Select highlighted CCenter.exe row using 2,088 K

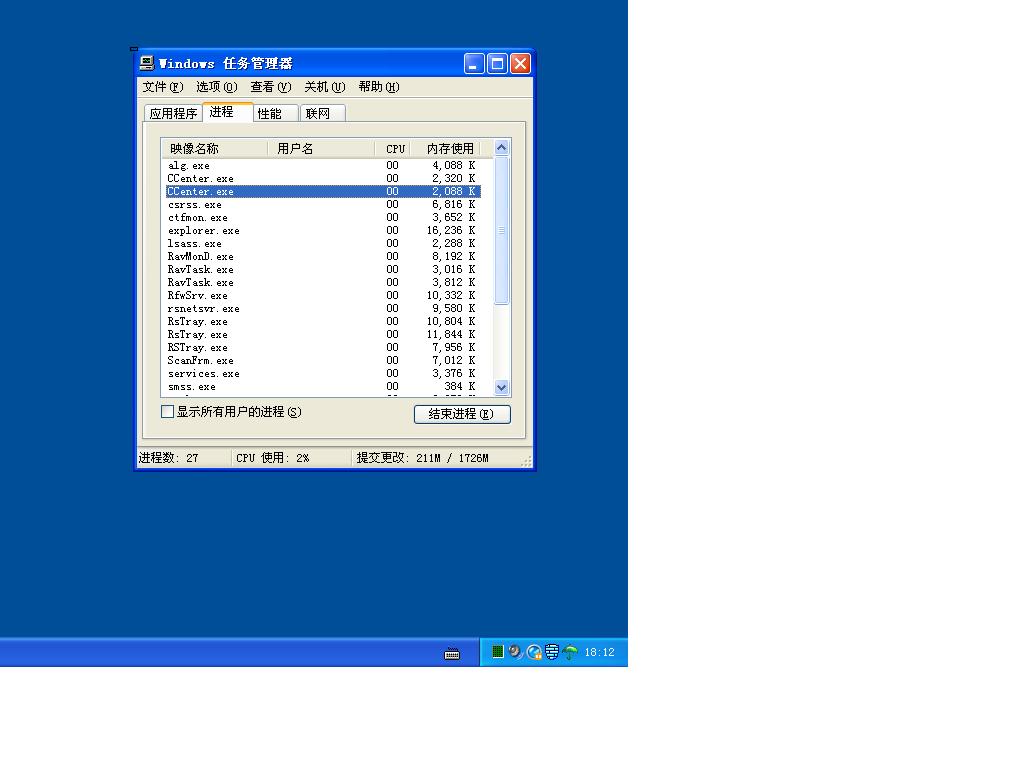click(x=323, y=191)
